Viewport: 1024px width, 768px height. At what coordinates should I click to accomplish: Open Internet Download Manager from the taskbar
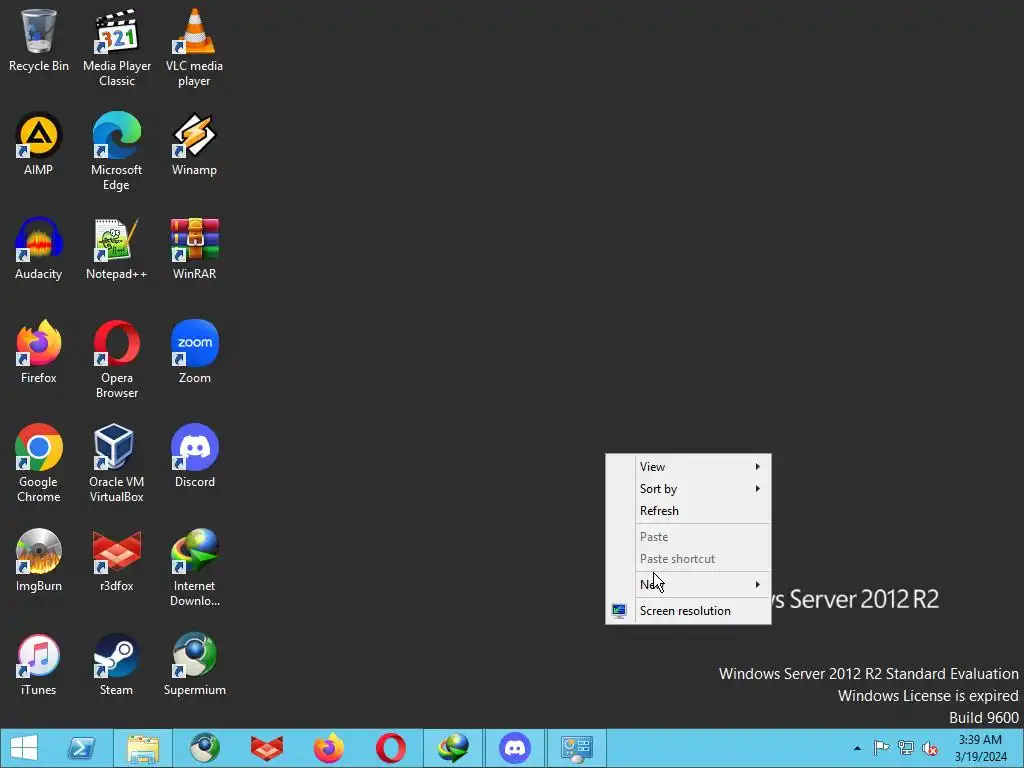[x=453, y=748]
